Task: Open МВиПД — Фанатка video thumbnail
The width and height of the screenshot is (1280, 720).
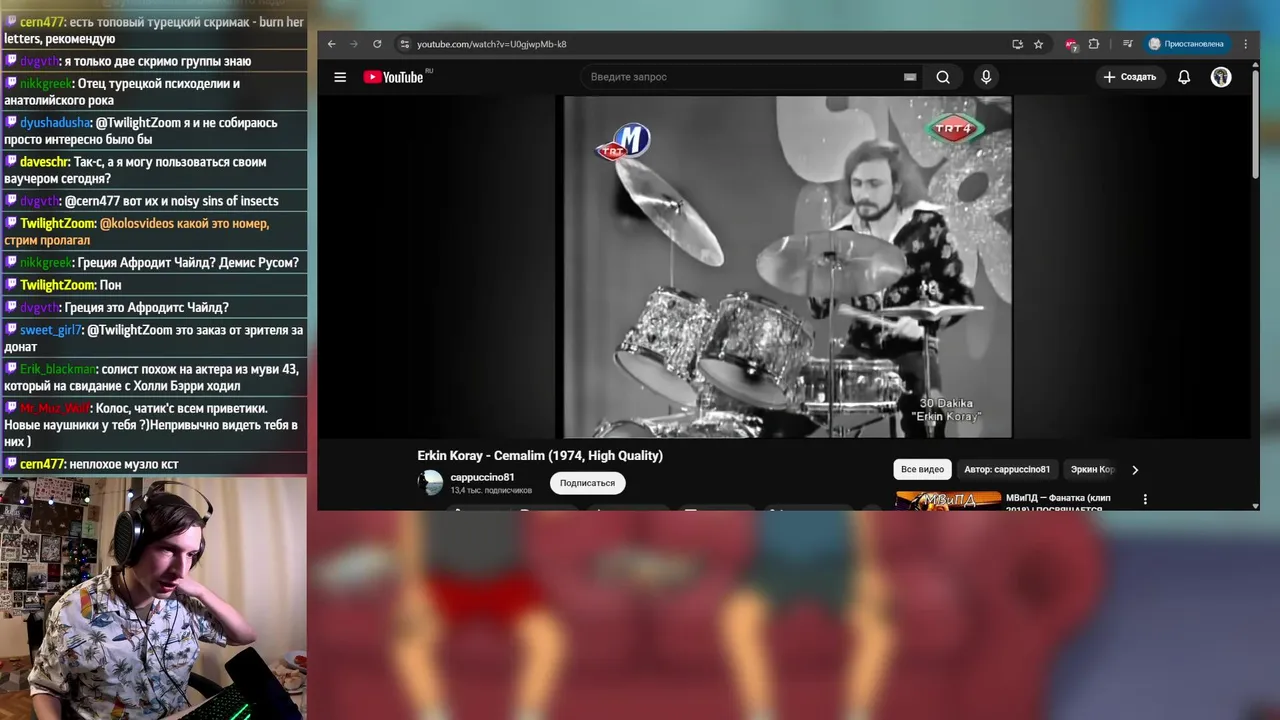Action: pyautogui.click(x=948, y=500)
